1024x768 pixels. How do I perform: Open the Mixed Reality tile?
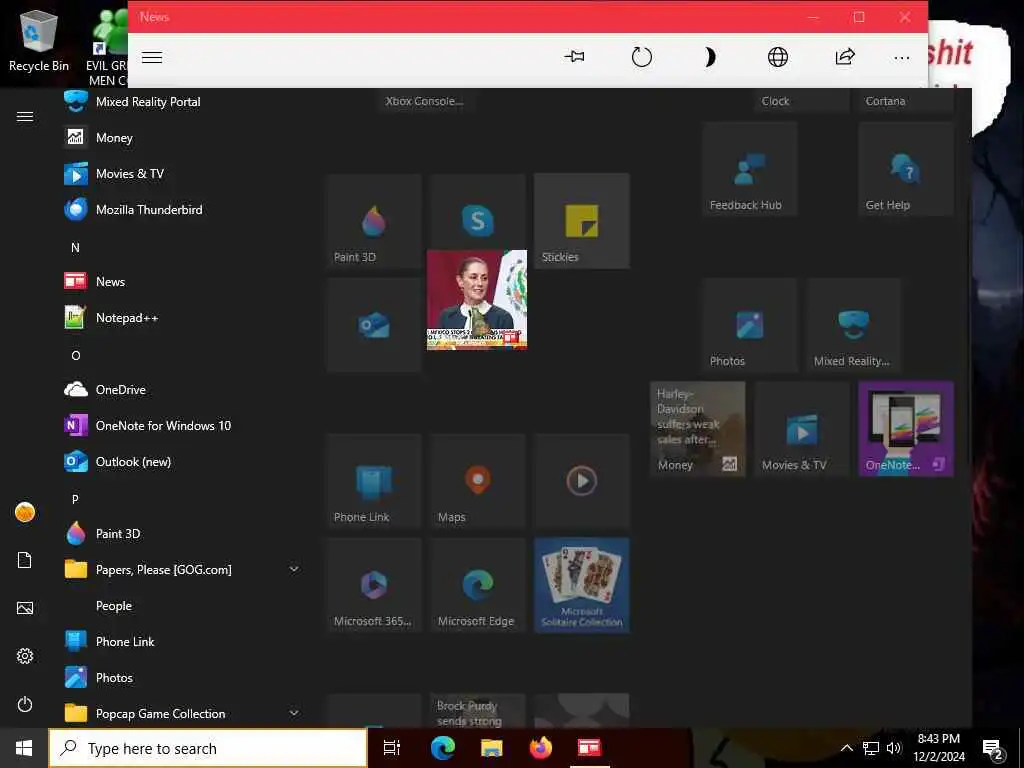854,325
